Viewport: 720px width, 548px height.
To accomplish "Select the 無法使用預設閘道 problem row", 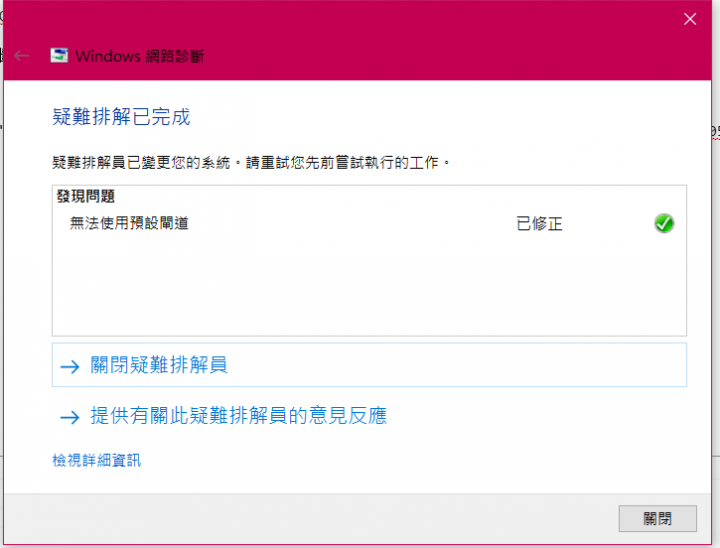I will (369, 224).
